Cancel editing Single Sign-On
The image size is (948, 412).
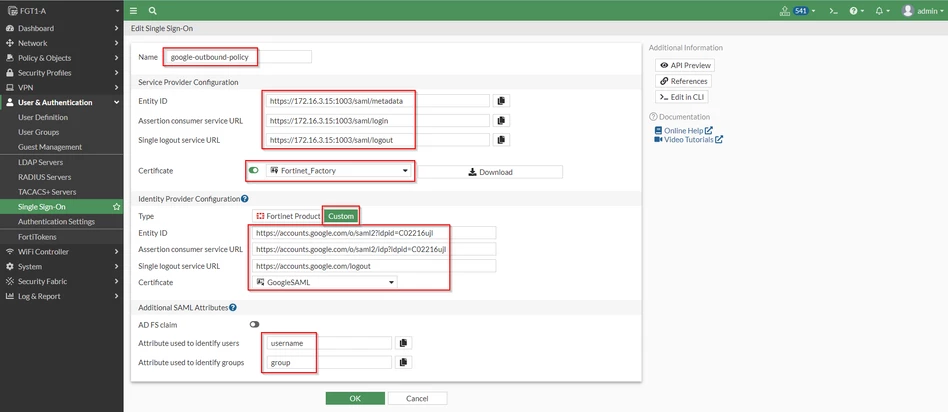coord(417,398)
